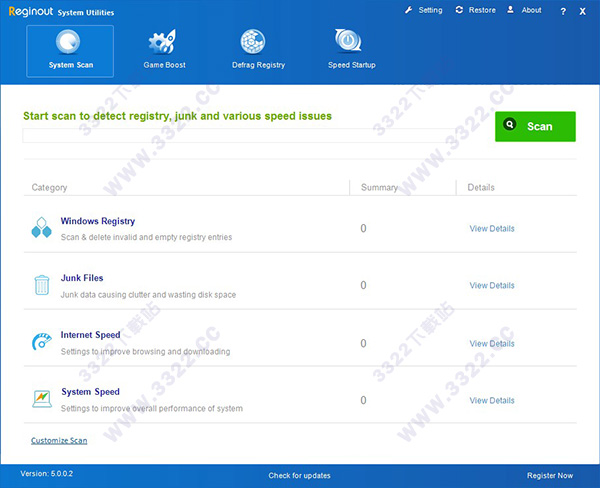Screen dimensions: 600x488
Task: Click the Speed Startup power icon
Action: click(348, 40)
